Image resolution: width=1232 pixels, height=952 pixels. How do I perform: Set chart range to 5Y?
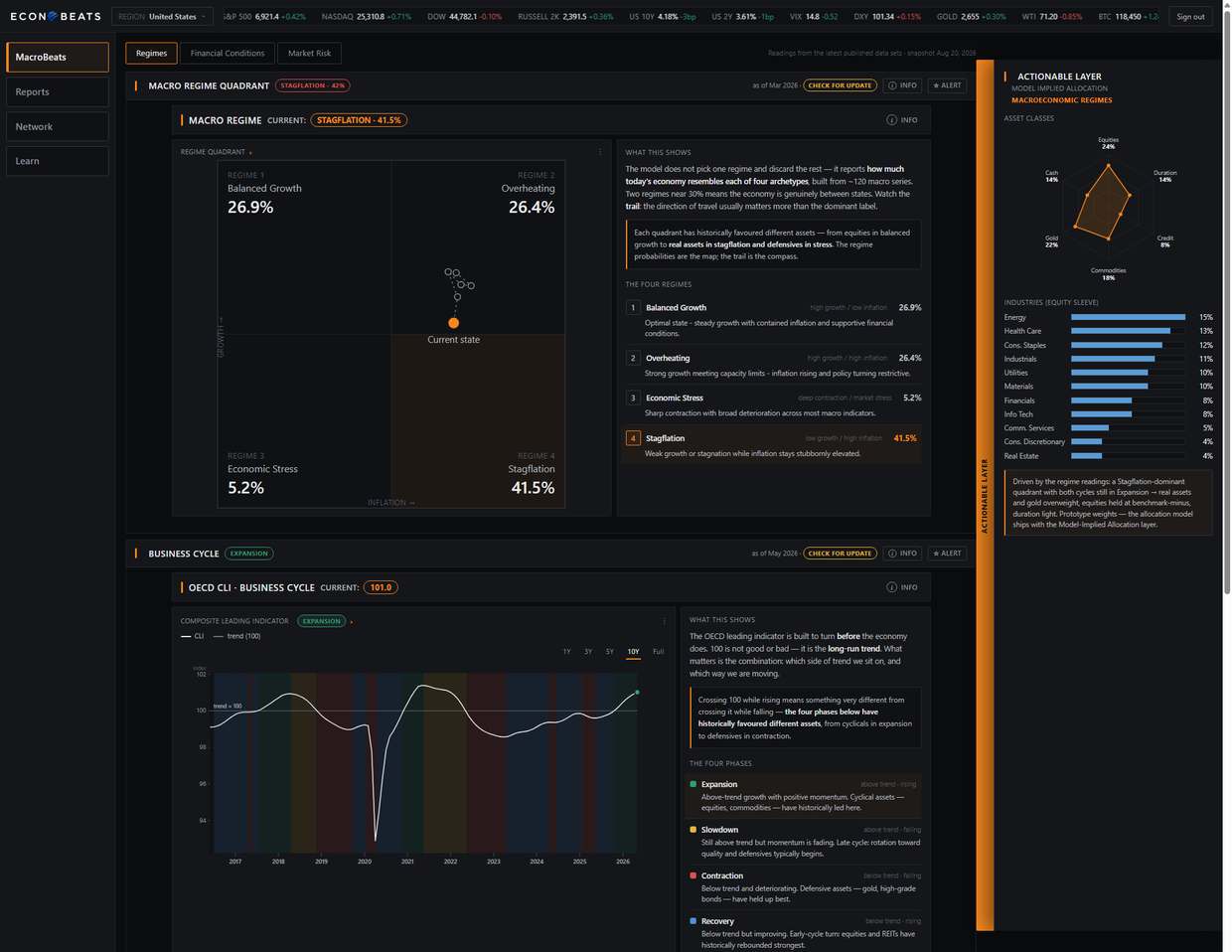(x=610, y=652)
